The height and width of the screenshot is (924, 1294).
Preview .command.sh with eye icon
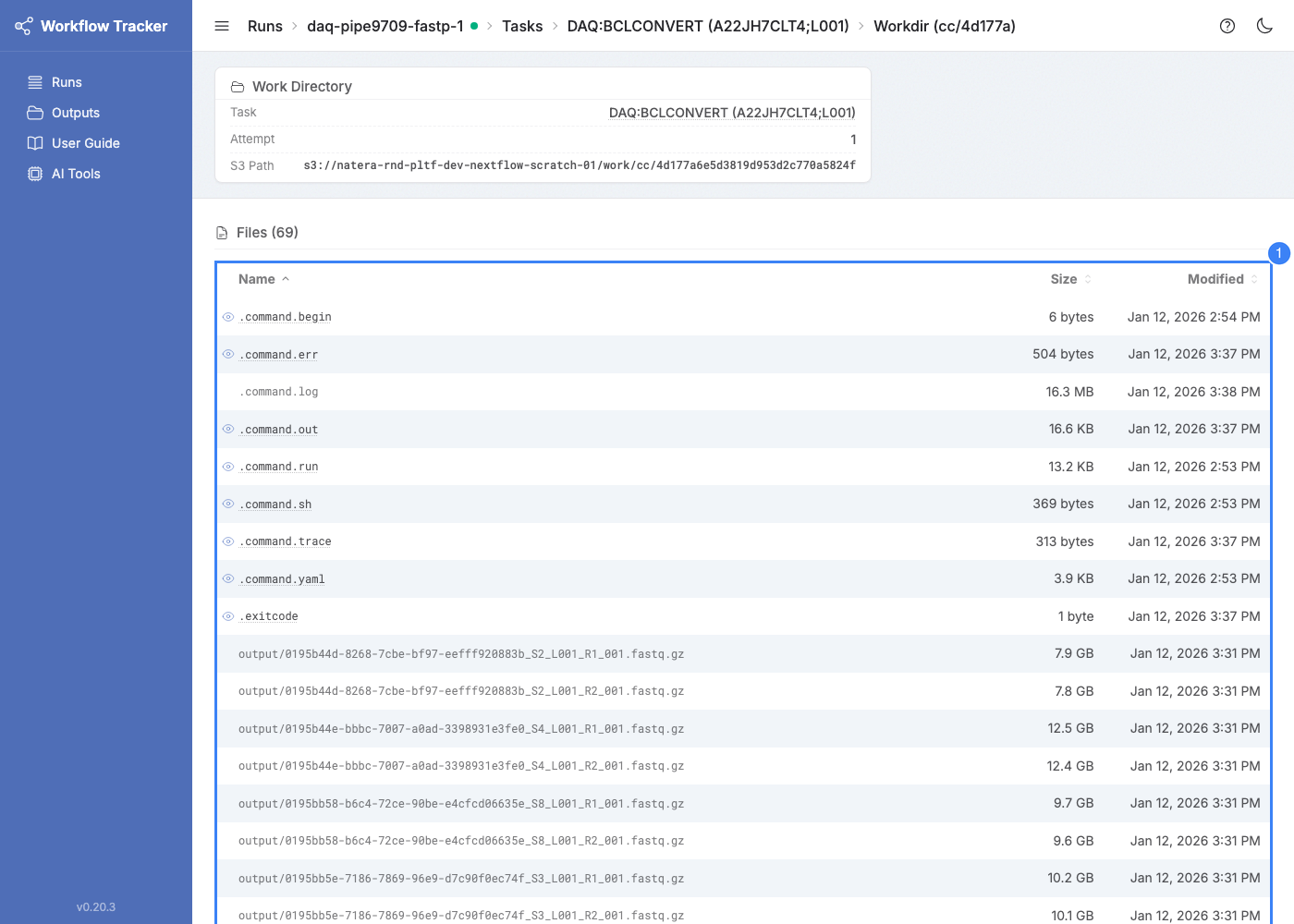(228, 504)
